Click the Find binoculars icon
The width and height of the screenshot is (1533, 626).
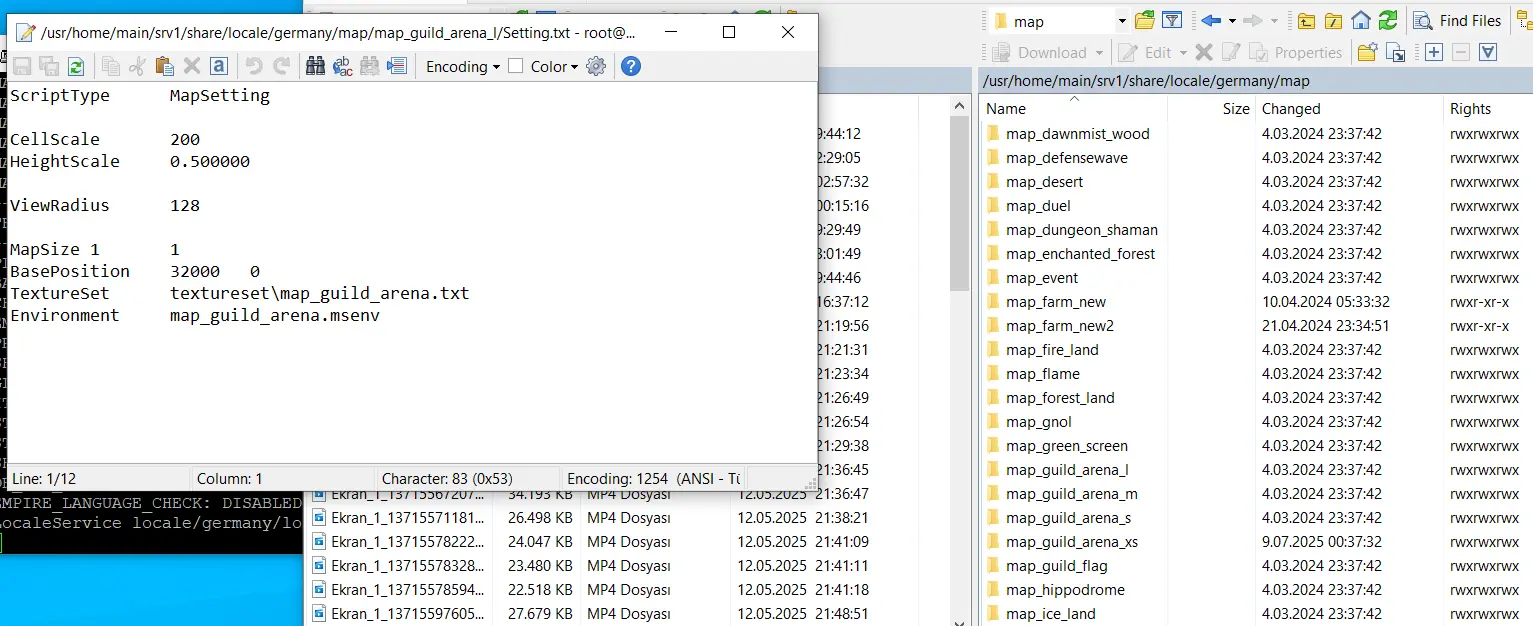(316, 67)
